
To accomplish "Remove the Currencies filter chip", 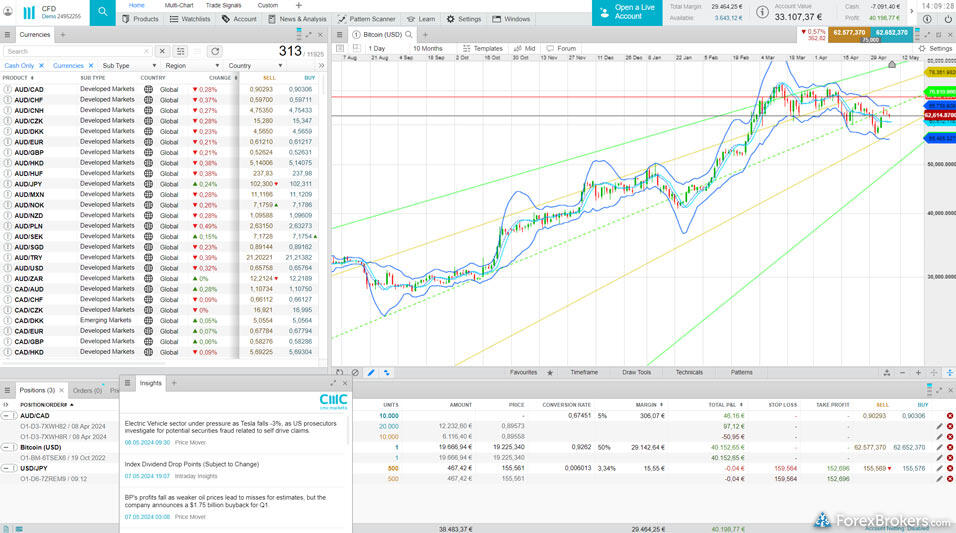I will point(93,65).
